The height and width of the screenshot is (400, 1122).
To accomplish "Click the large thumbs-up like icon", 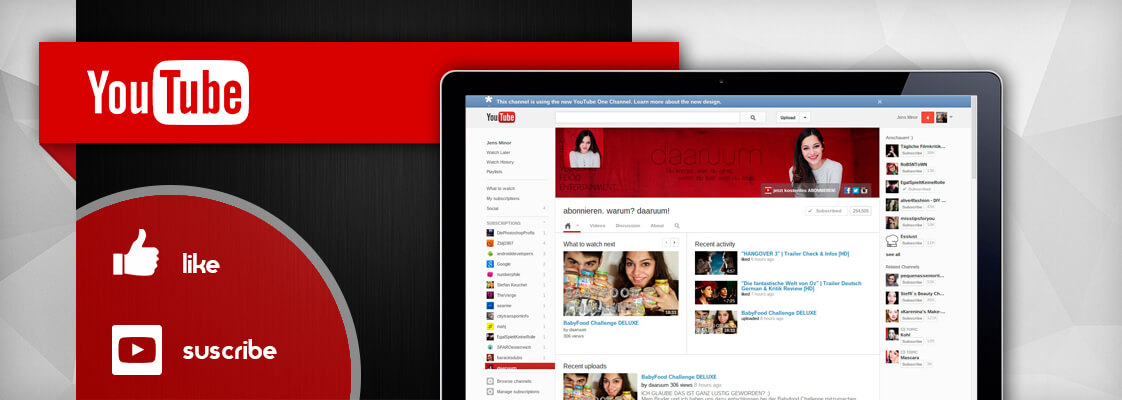I will coord(136,253).
